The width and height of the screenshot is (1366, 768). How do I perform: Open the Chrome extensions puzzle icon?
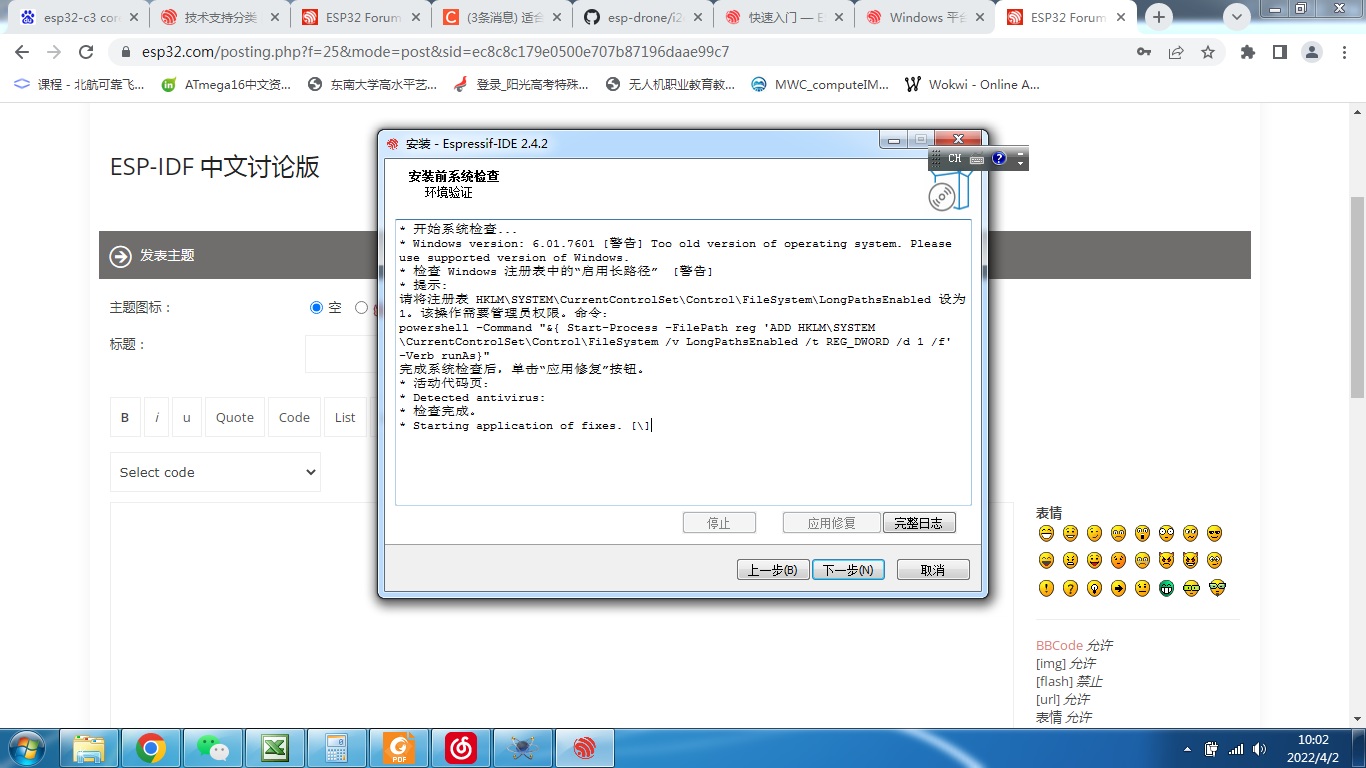click(1247, 52)
